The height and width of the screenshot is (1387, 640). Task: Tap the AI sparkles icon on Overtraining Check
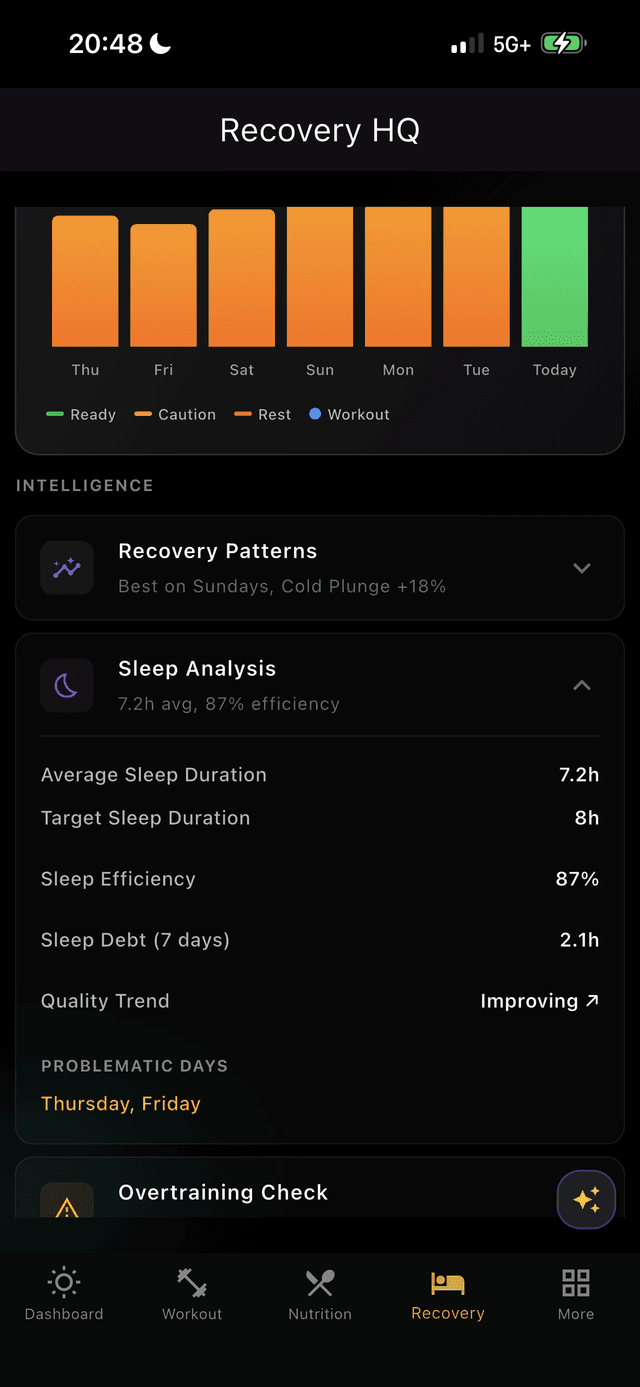[x=586, y=1199]
